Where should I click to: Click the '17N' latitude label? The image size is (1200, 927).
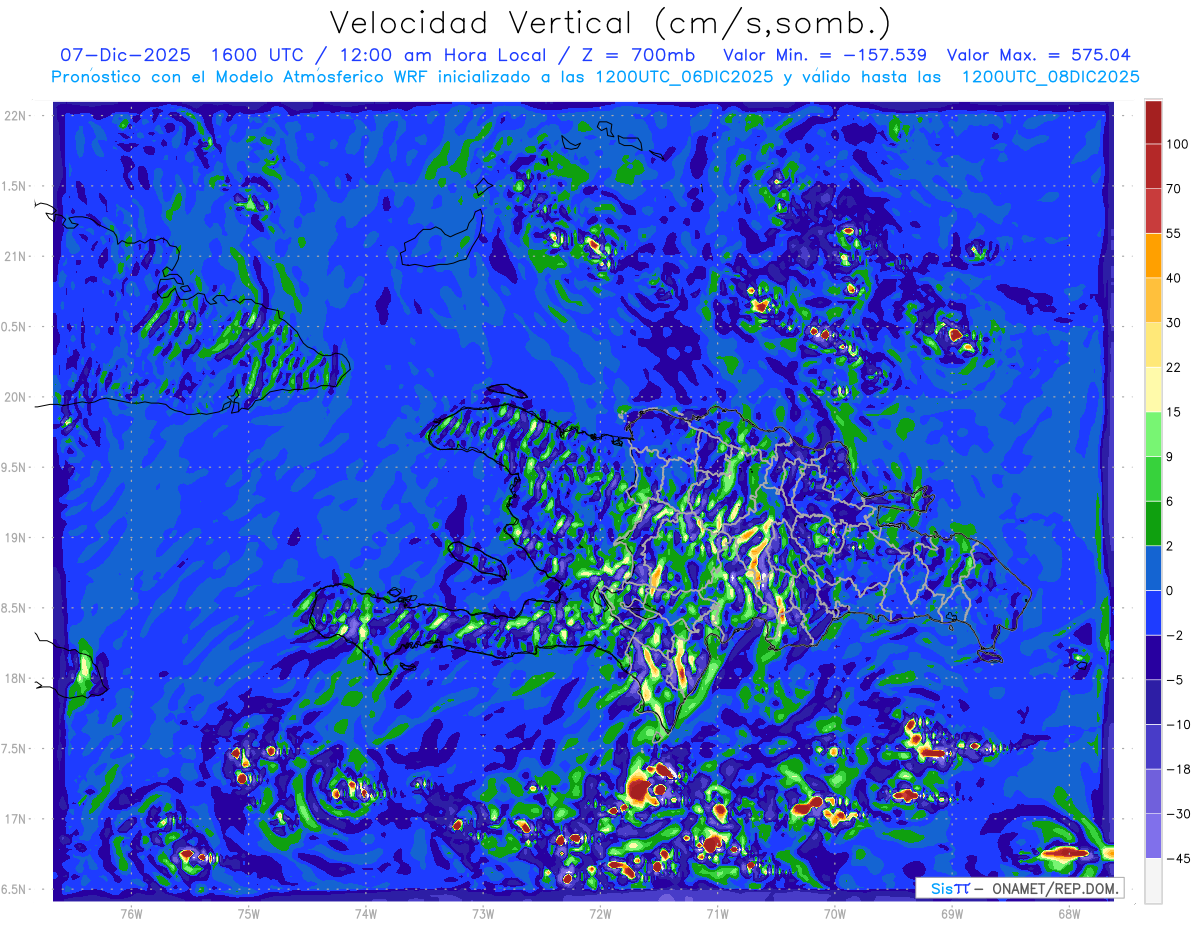pos(15,820)
